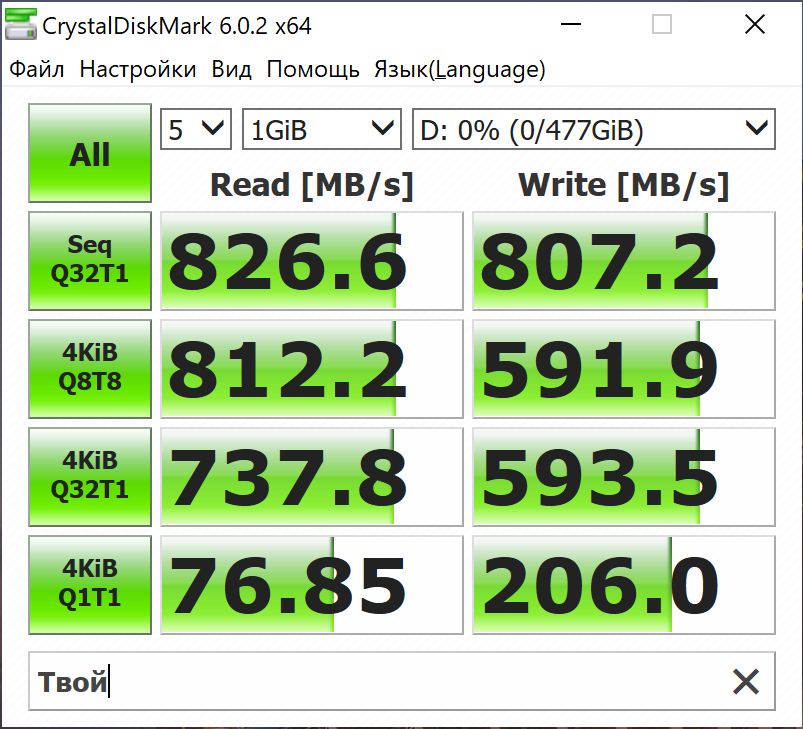Run all benchmarks with the All button
This screenshot has height=729, width=803.
point(90,153)
